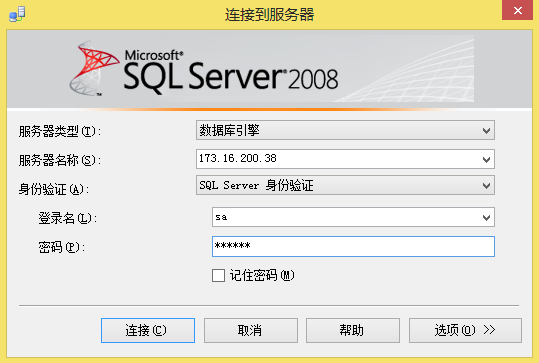Click the 取消 button

[x=251, y=330]
